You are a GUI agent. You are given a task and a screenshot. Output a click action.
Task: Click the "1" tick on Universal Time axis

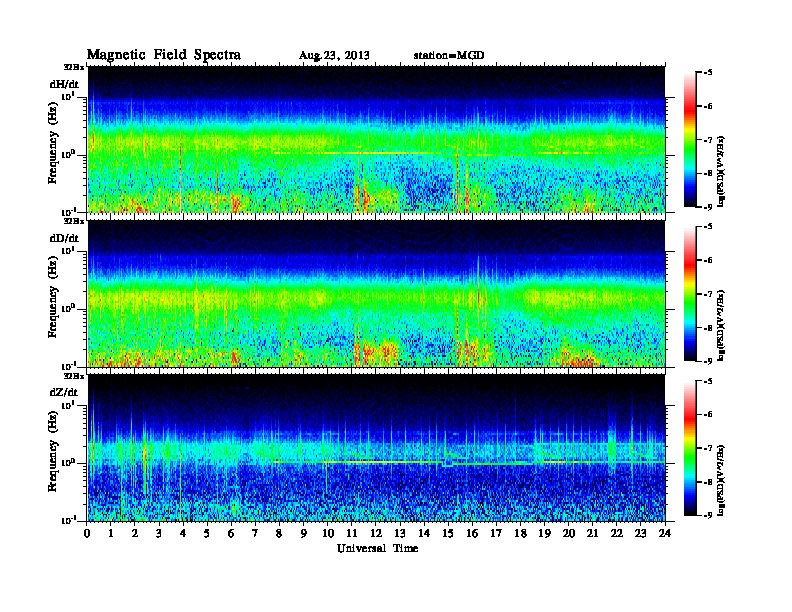(x=111, y=534)
